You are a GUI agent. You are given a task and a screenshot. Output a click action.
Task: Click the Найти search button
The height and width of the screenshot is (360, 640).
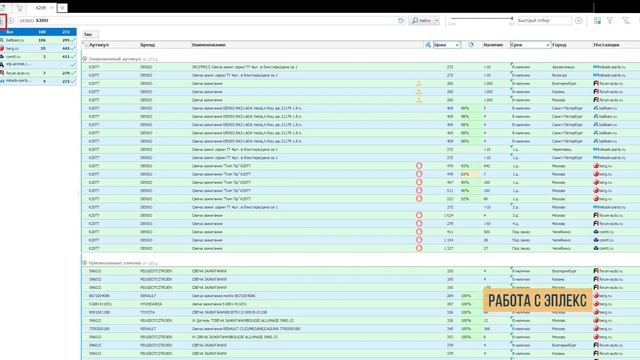click(421, 20)
